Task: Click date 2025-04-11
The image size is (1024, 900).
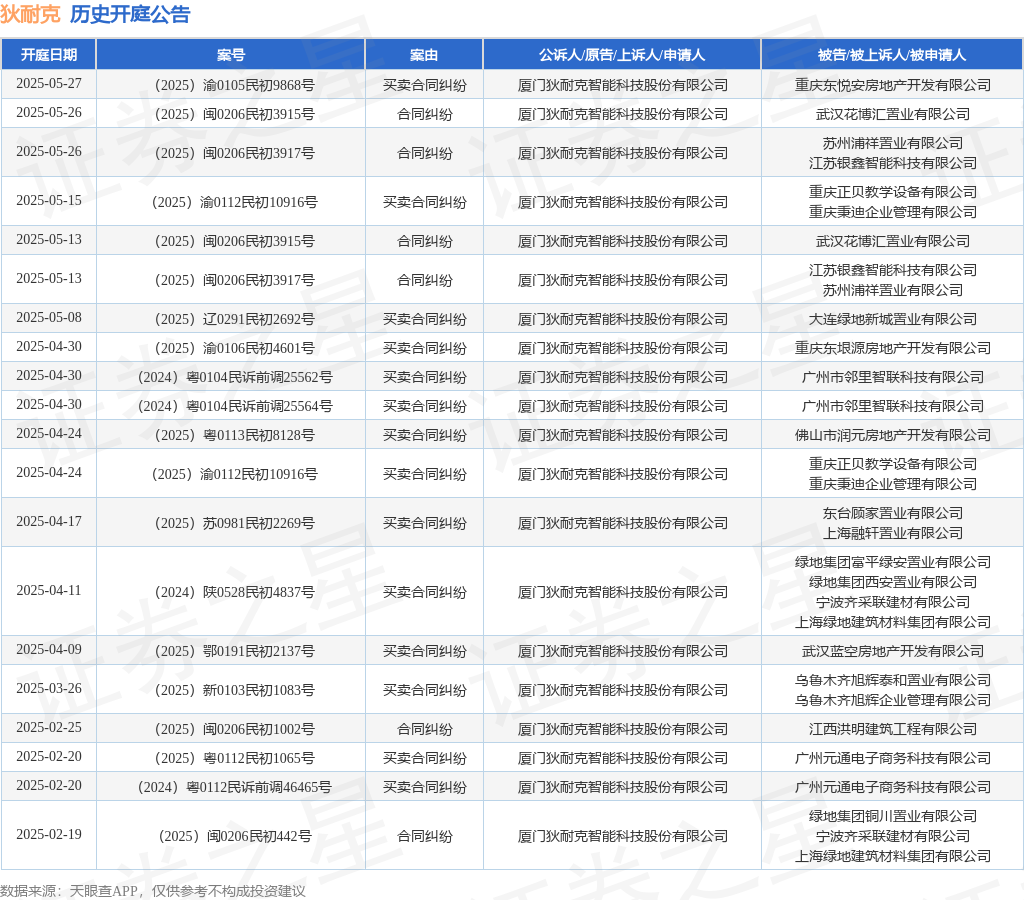Action: pyautogui.click(x=49, y=590)
